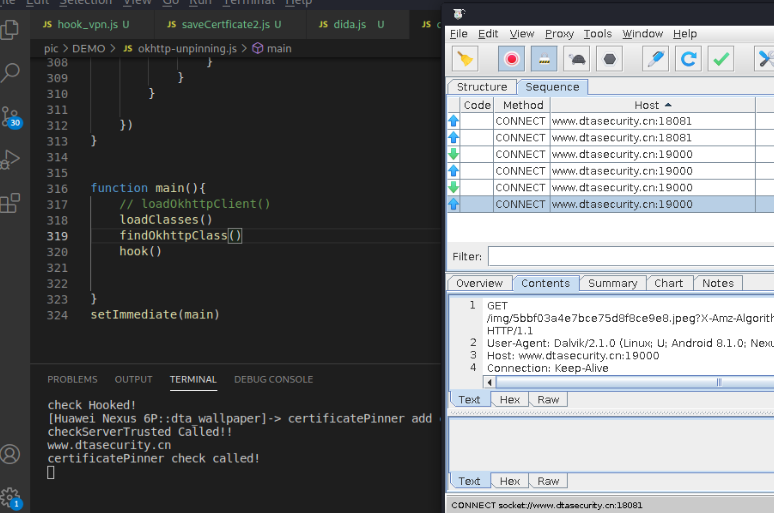Open Charles View menu
Screen dimensions: 774x513
pos(522,34)
